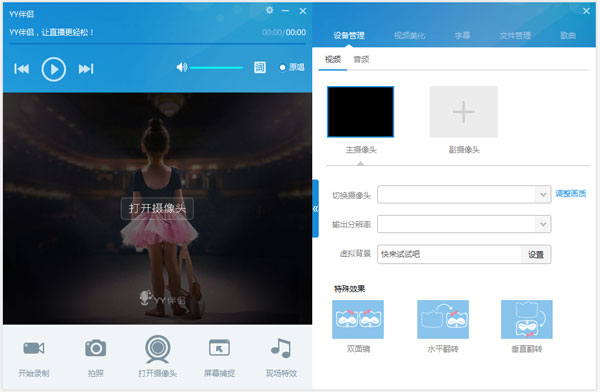Play the current song

coord(54,69)
